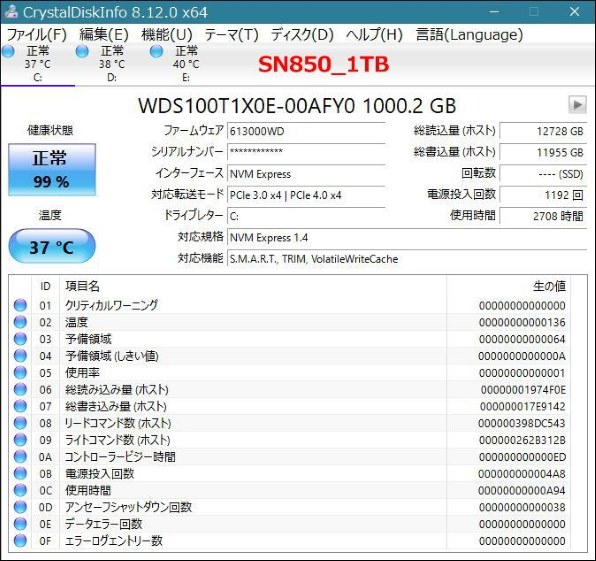The height and width of the screenshot is (561, 596).
Task: Click the 37 °C temperature button
Action: pos(52,246)
